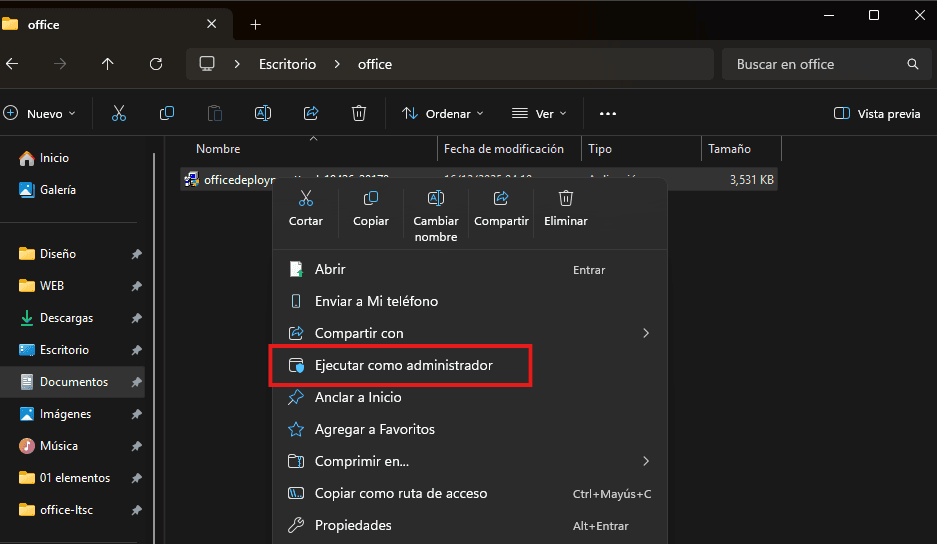Image resolution: width=937 pixels, height=544 pixels.
Task: Unpin the Descargas folder pin icon
Action: (x=136, y=318)
